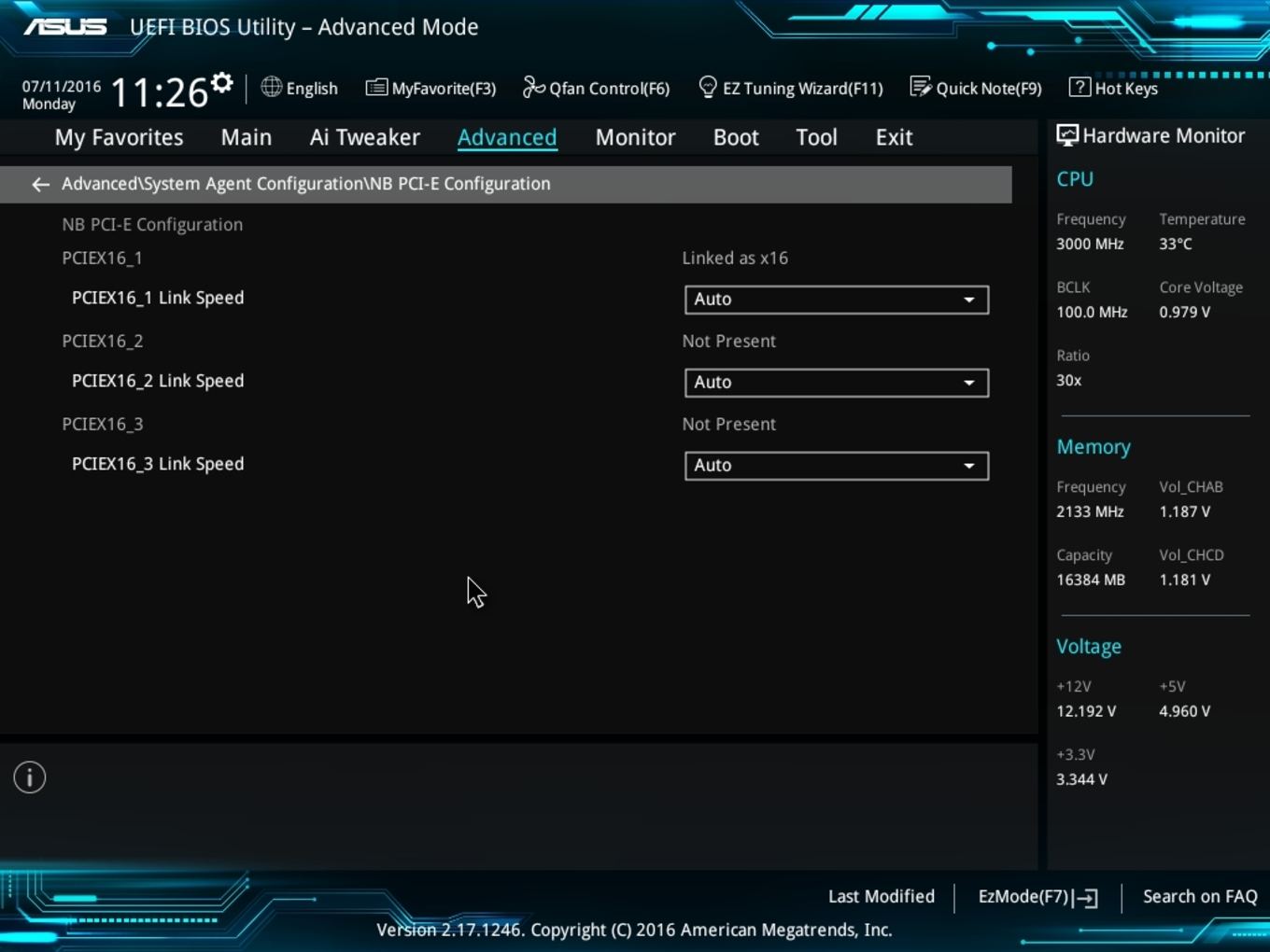Open the PCIEX16_3 Link Speed dropdown
Viewport: 1270px width, 952px height.
(837, 466)
